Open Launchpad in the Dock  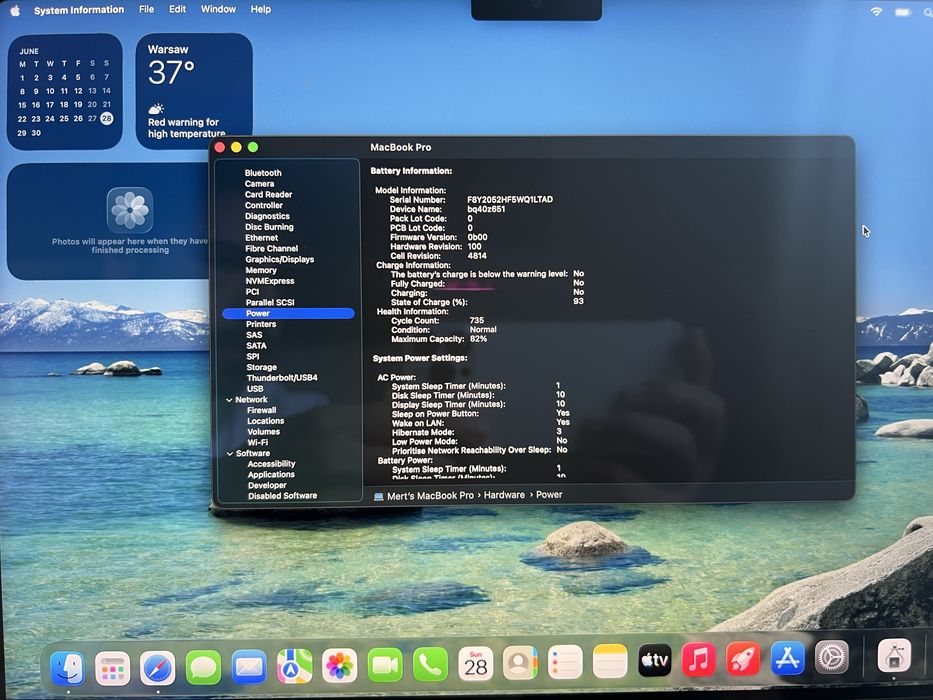[112, 667]
